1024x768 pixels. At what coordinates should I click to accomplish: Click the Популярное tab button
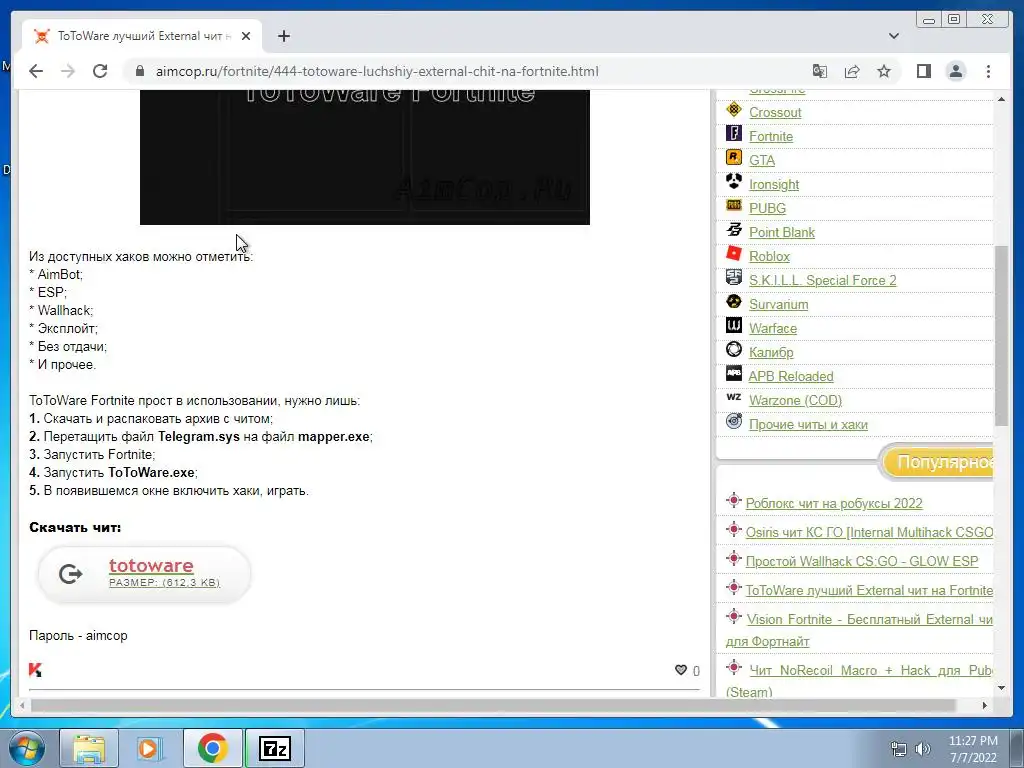pyautogui.click(x=938, y=462)
